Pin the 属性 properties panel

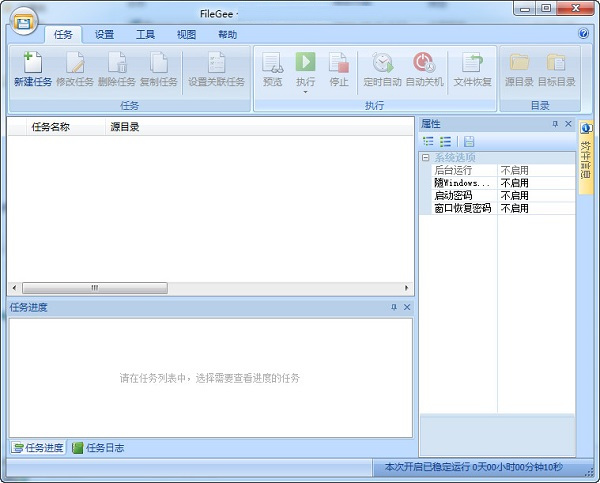click(555, 124)
